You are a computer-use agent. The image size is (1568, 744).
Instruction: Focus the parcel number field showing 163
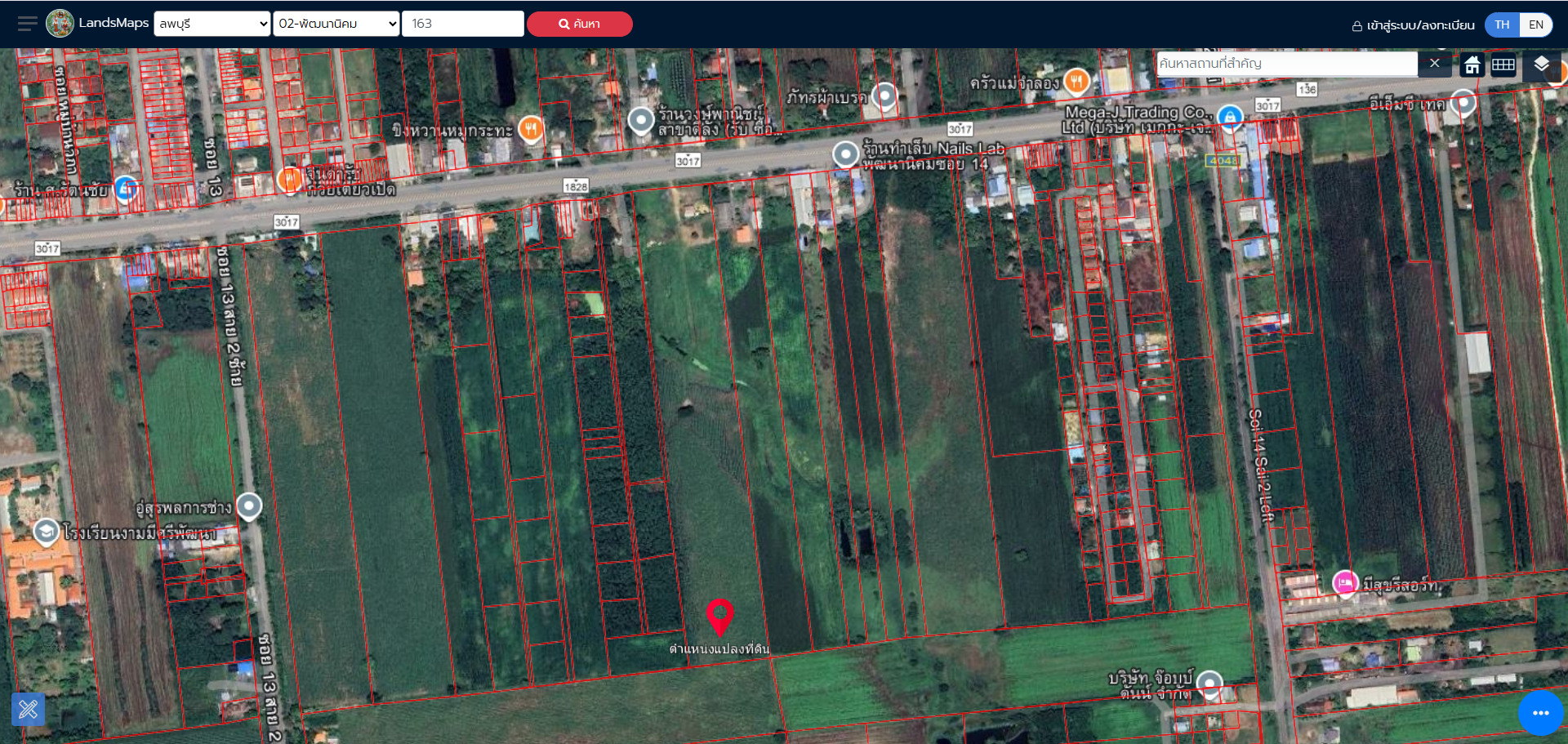(463, 24)
